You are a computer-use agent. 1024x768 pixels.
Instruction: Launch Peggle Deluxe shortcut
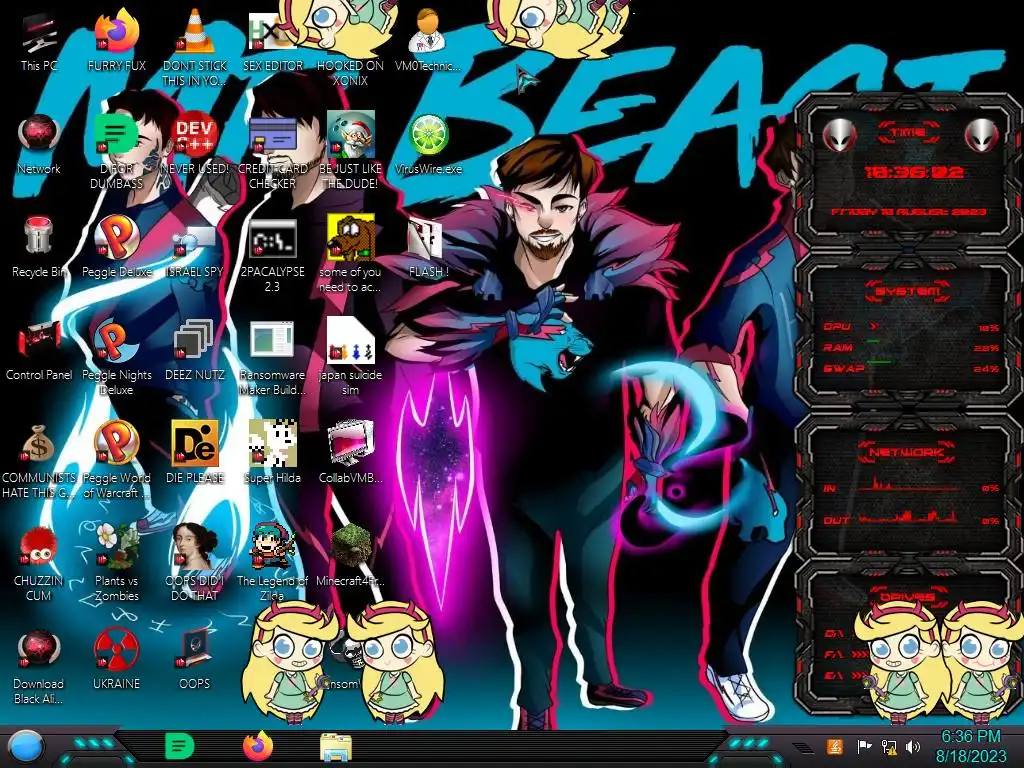(116, 248)
